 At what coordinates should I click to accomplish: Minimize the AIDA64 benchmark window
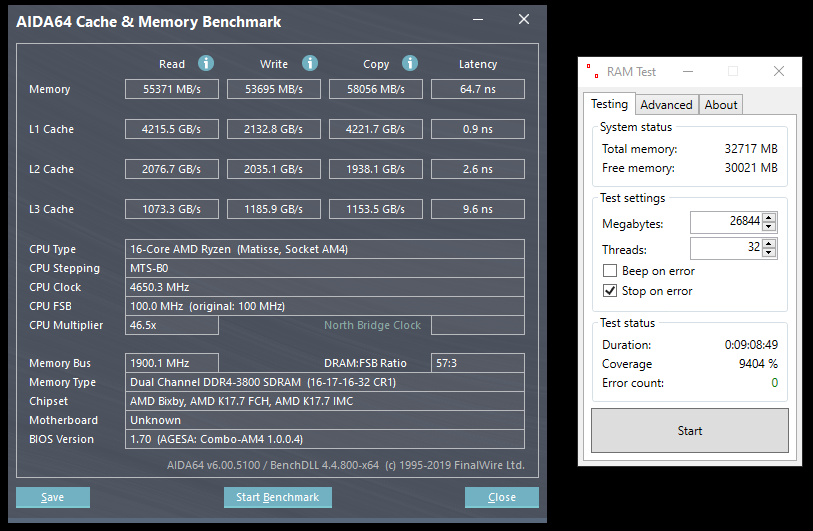tap(478, 20)
